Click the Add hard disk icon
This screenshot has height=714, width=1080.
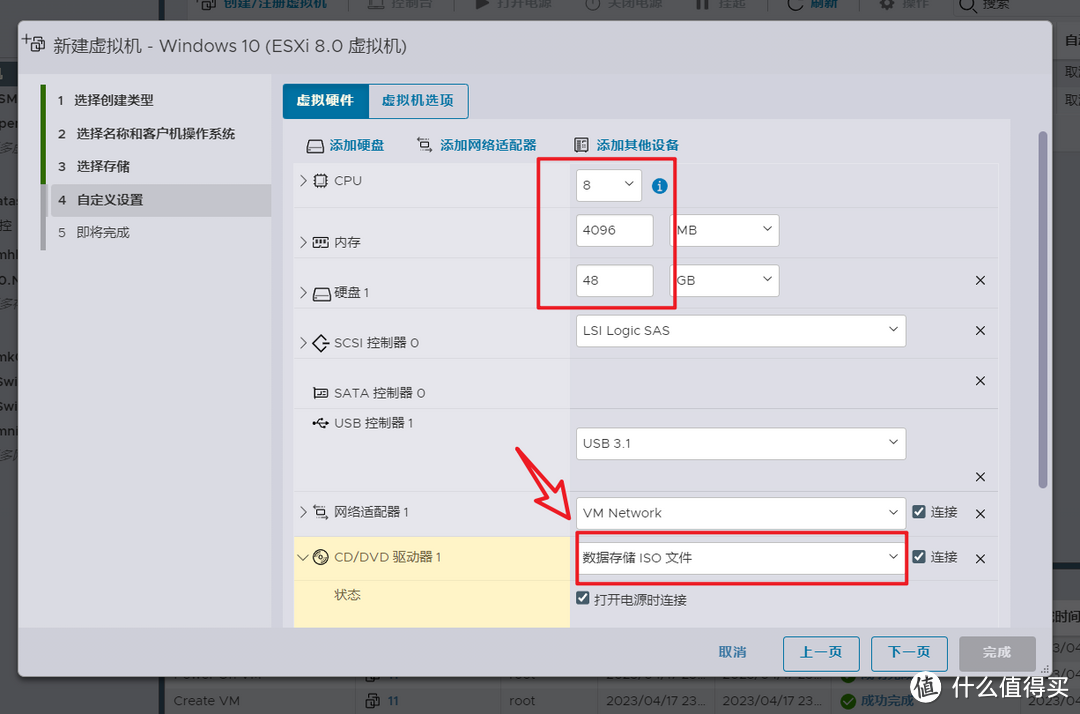315,146
